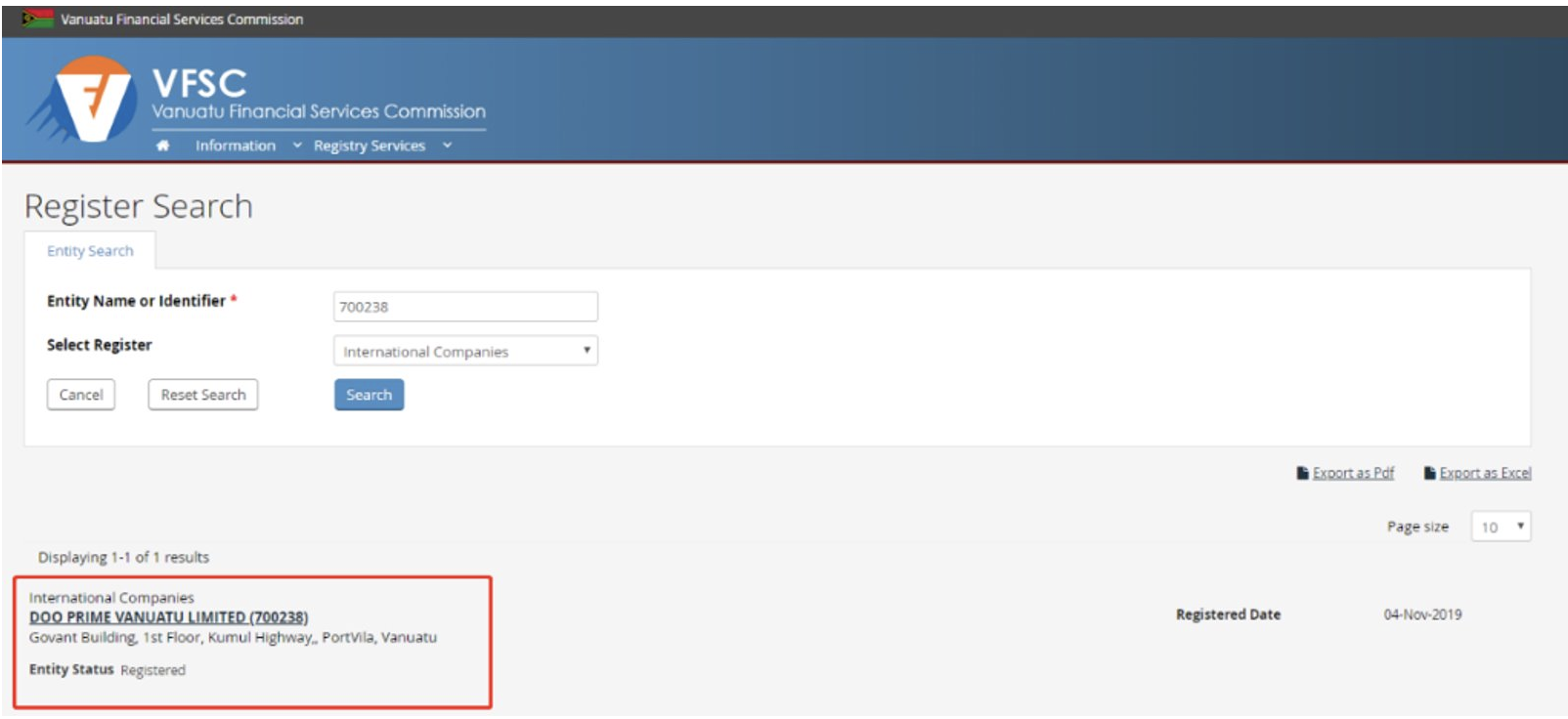Open the Information menu

point(236,146)
